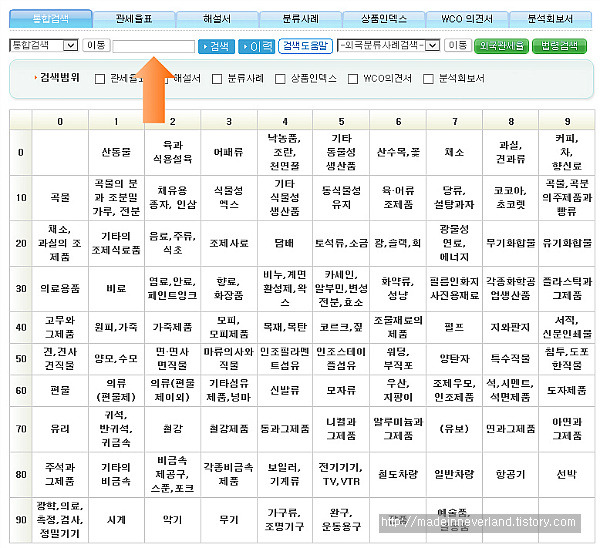
Task: Open the 분석회보서 tab
Action: [x=550, y=19]
